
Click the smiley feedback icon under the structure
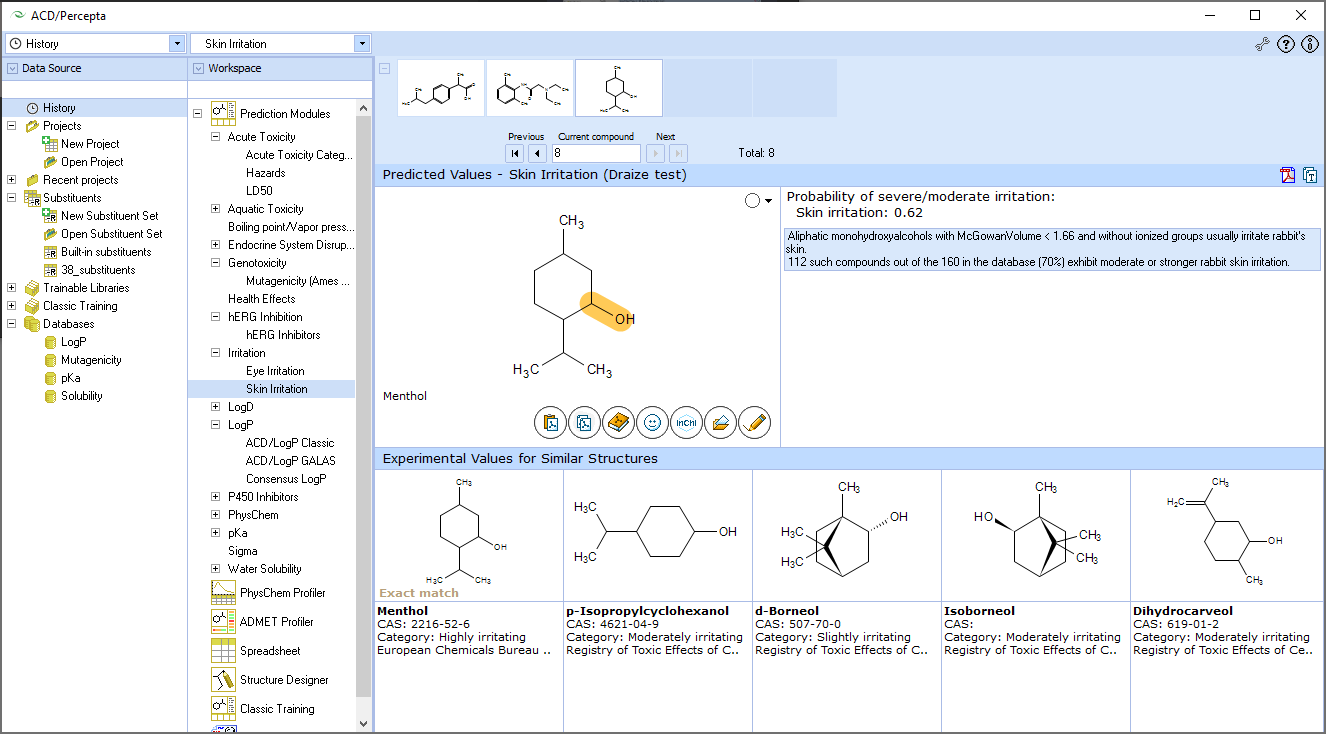(x=652, y=422)
